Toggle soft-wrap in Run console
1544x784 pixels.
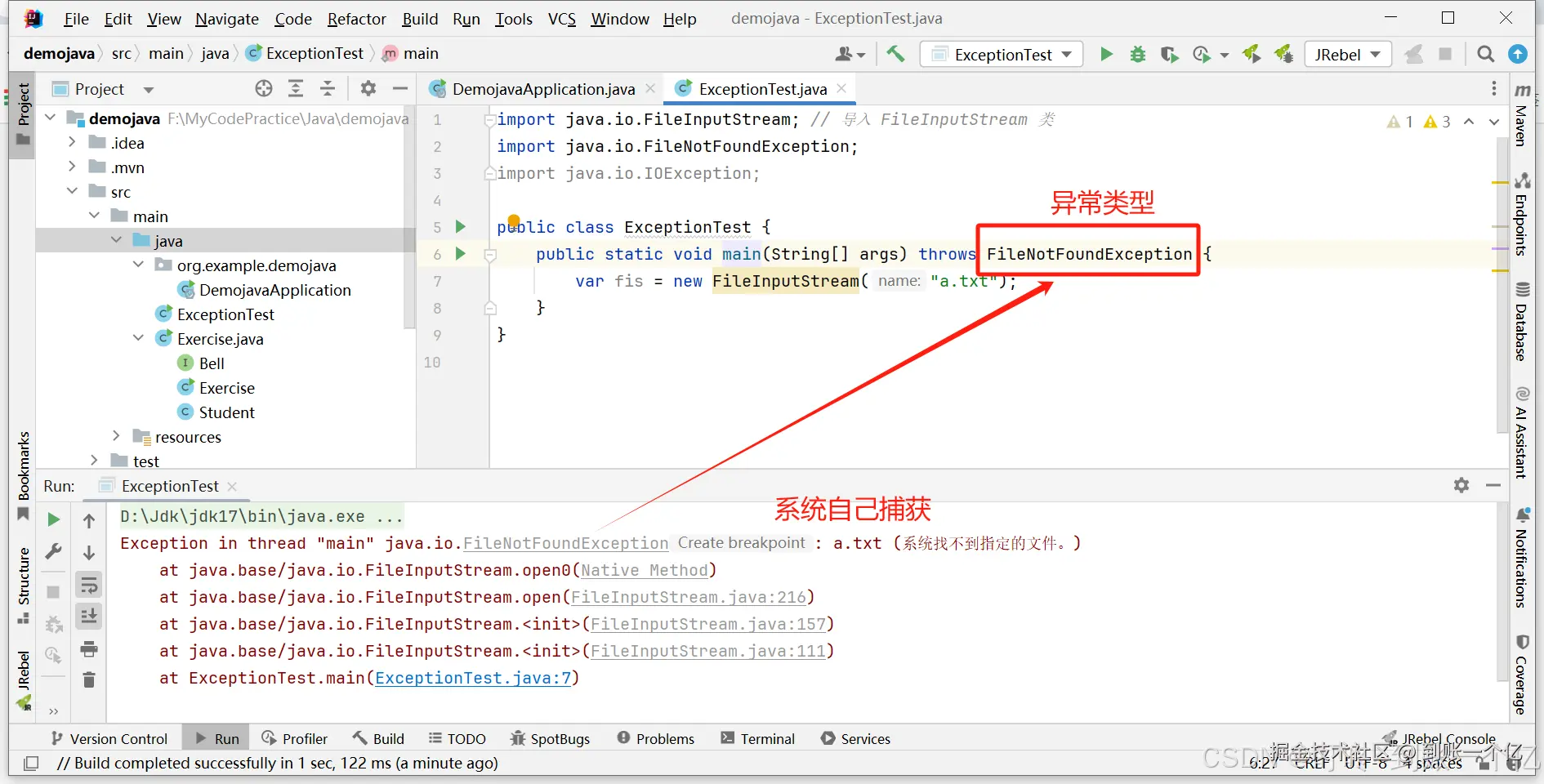(x=89, y=585)
